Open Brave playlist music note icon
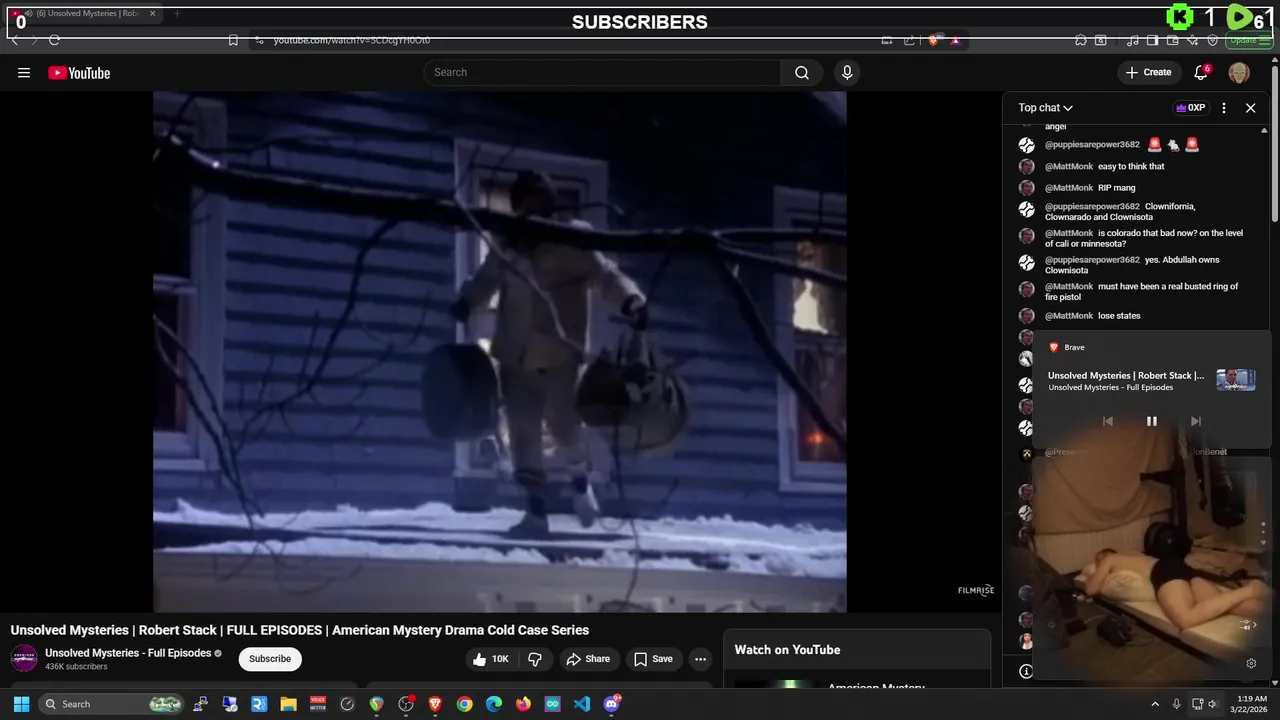This screenshot has height=720, width=1280. (1132, 40)
